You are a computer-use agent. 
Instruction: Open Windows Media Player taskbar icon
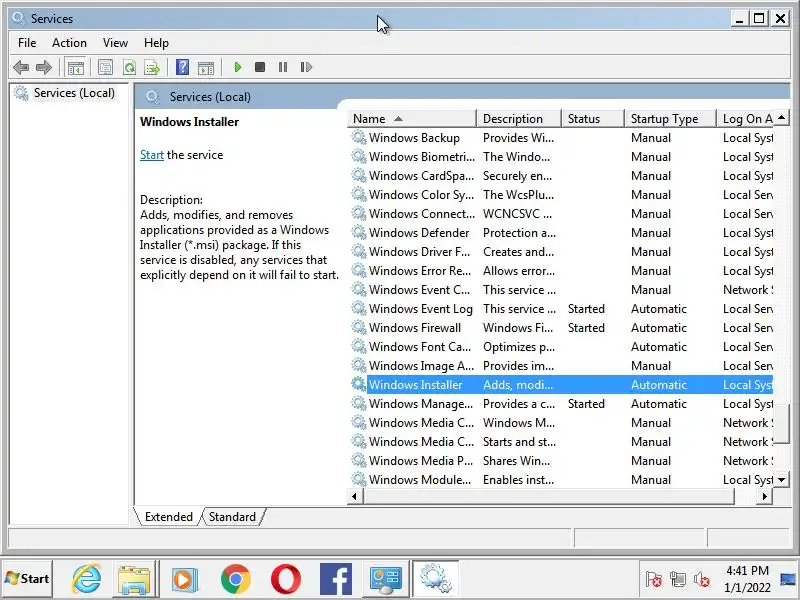coord(185,579)
